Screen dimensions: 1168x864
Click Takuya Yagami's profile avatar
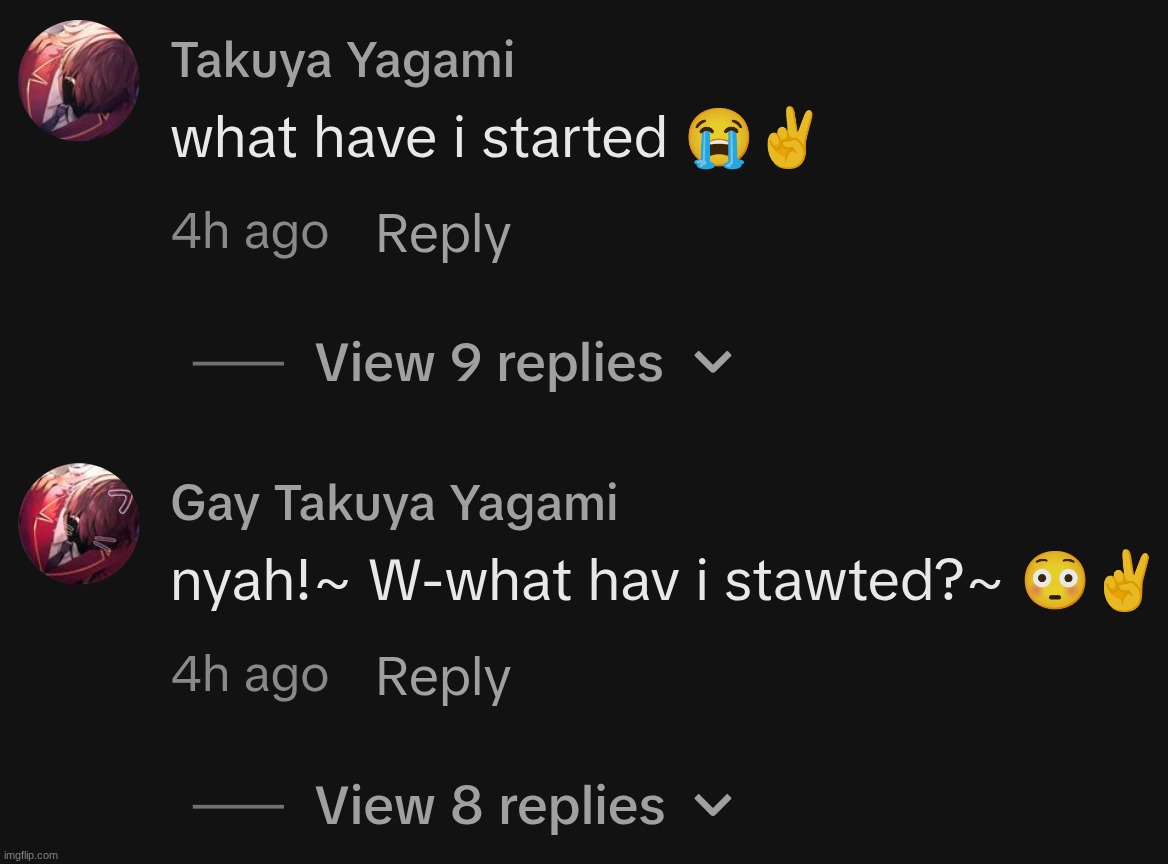coord(79,81)
